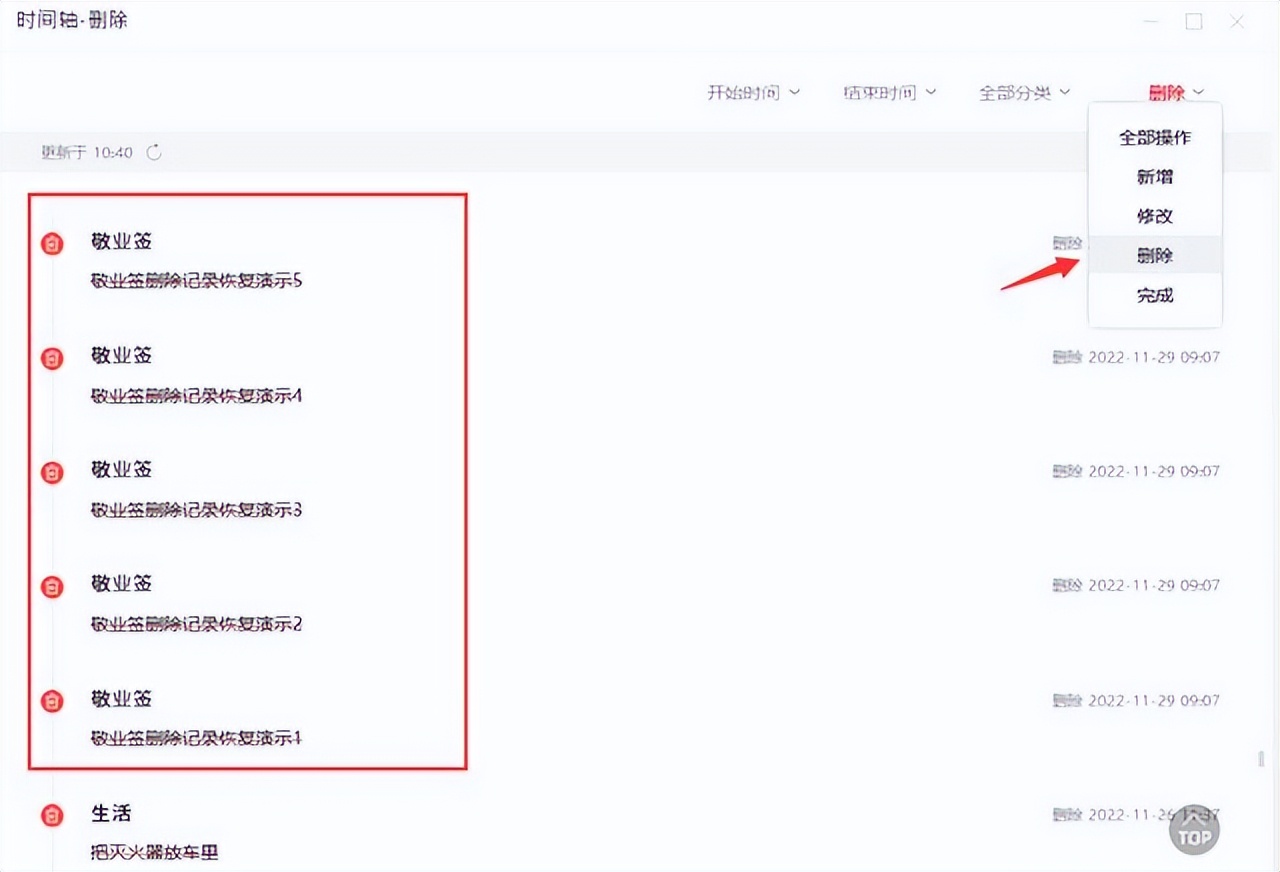This screenshot has width=1280, height=872.
Task: Click the red note icon beside 敬业签删除记录恢复演示4
Action: tap(51, 358)
